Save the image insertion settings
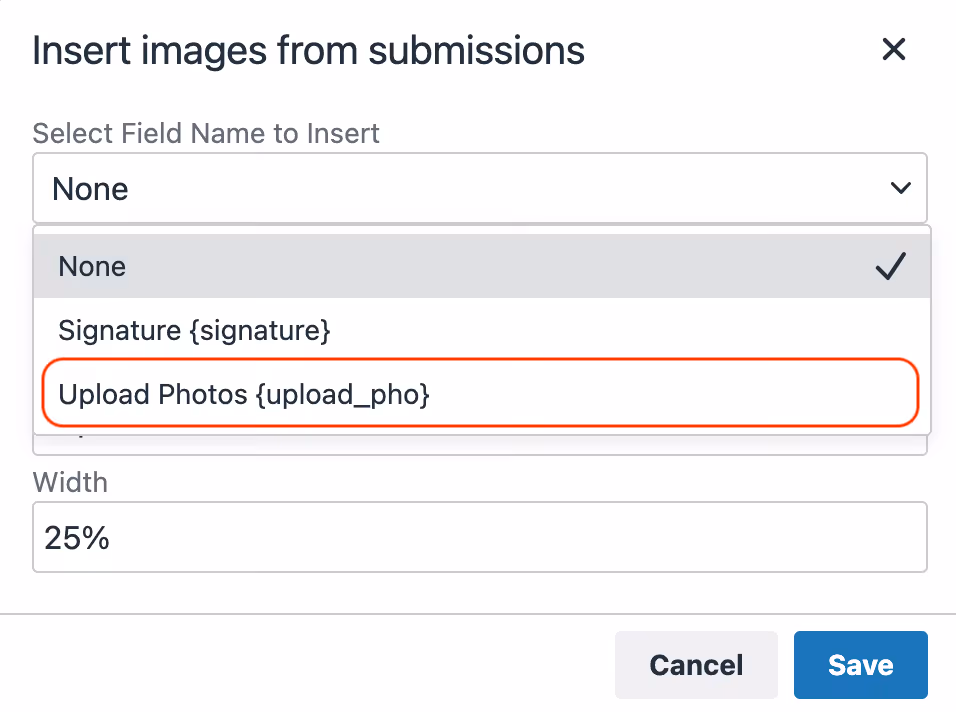This screenshot has width=956, height=712. pyautogui.click(x=860, y=664)
